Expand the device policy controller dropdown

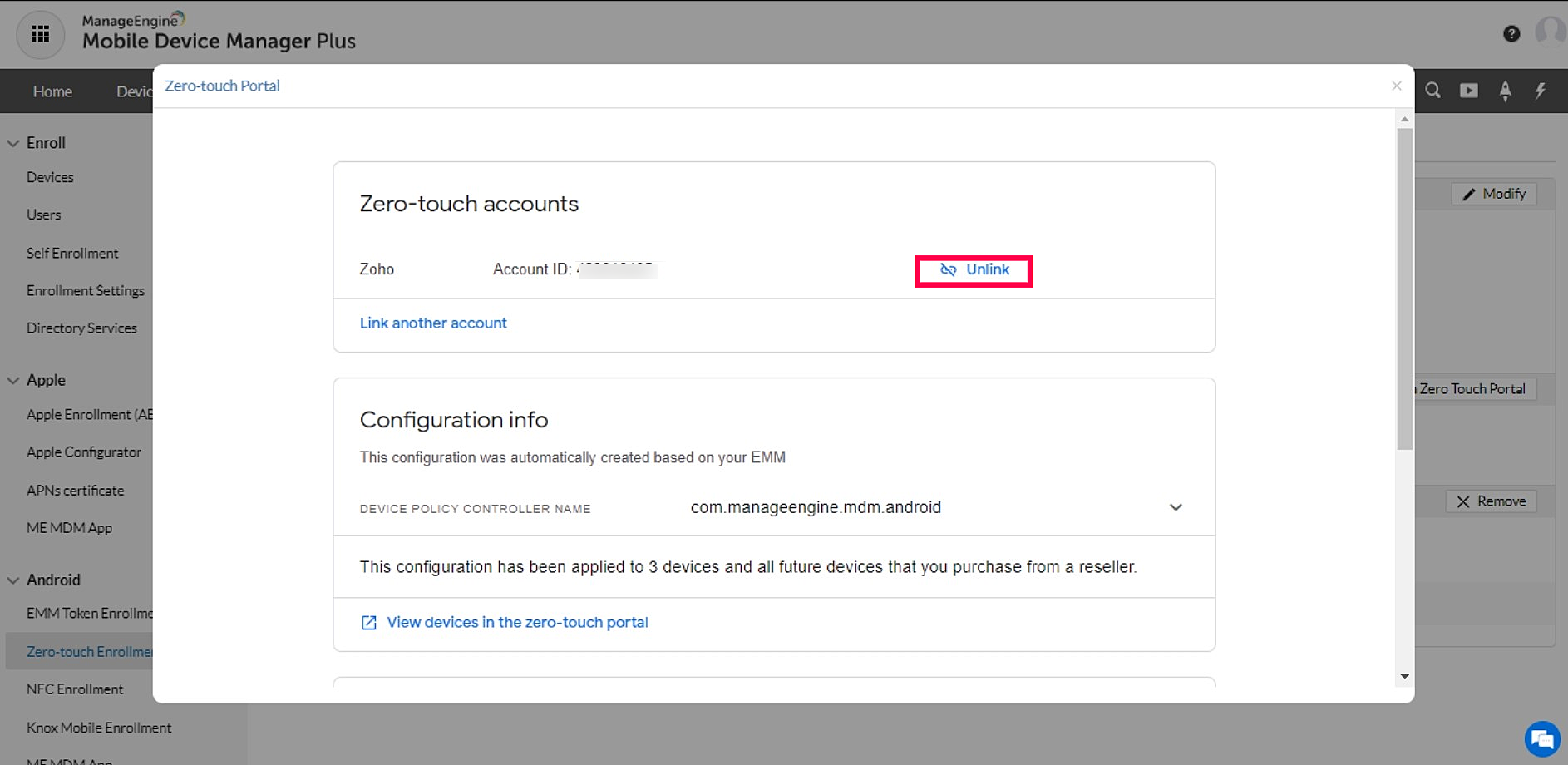[1176, 507]
